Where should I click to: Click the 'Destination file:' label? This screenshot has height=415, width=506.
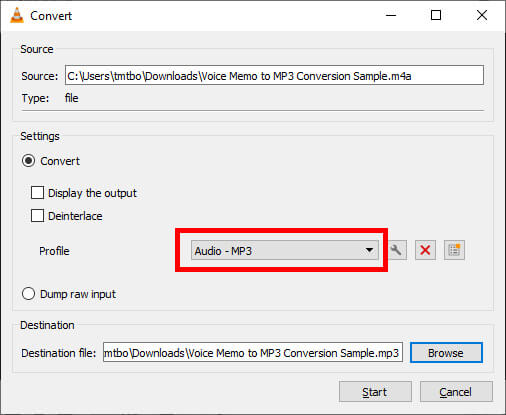[x=58, y=353]
